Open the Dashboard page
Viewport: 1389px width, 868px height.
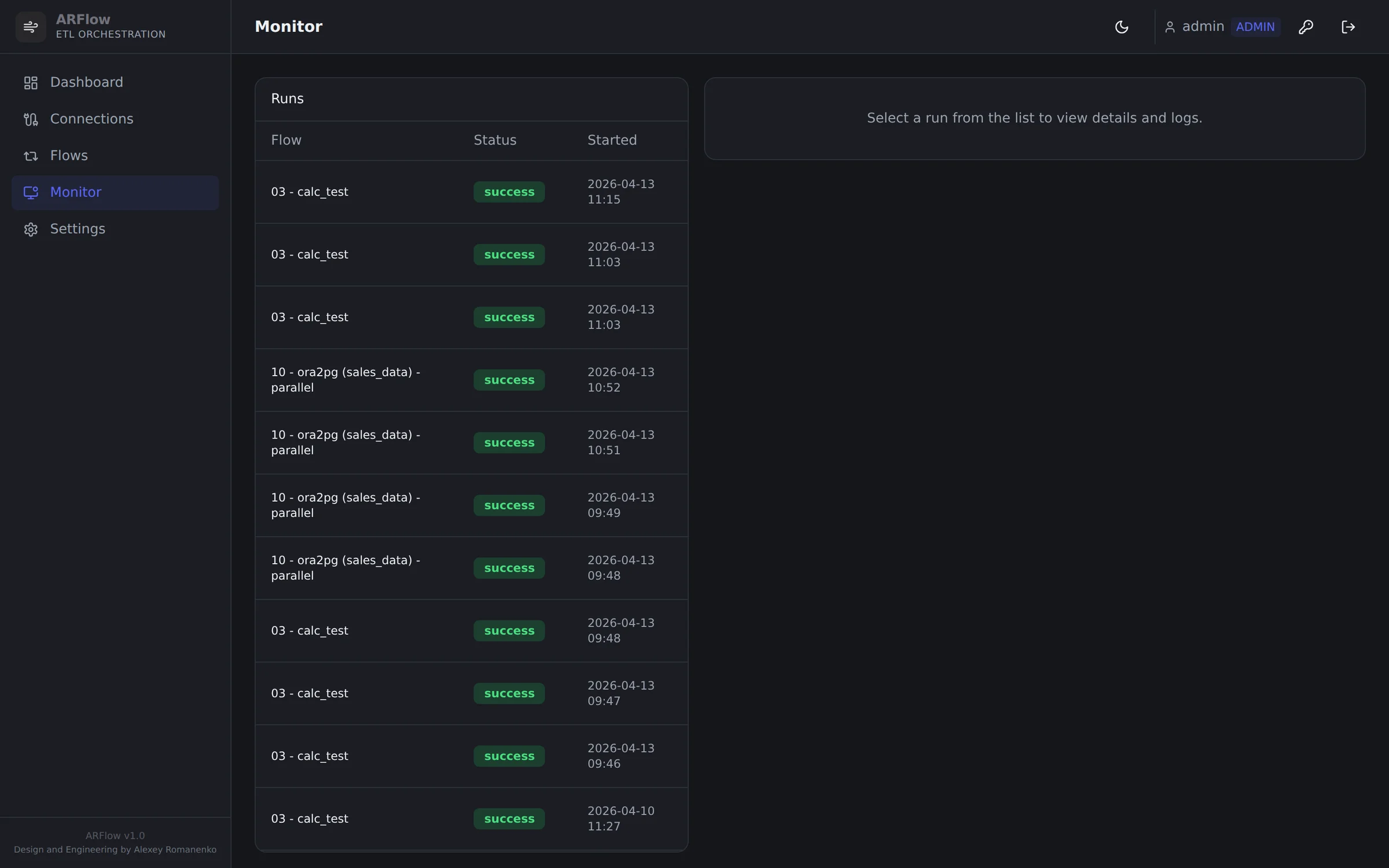(115, 83)
